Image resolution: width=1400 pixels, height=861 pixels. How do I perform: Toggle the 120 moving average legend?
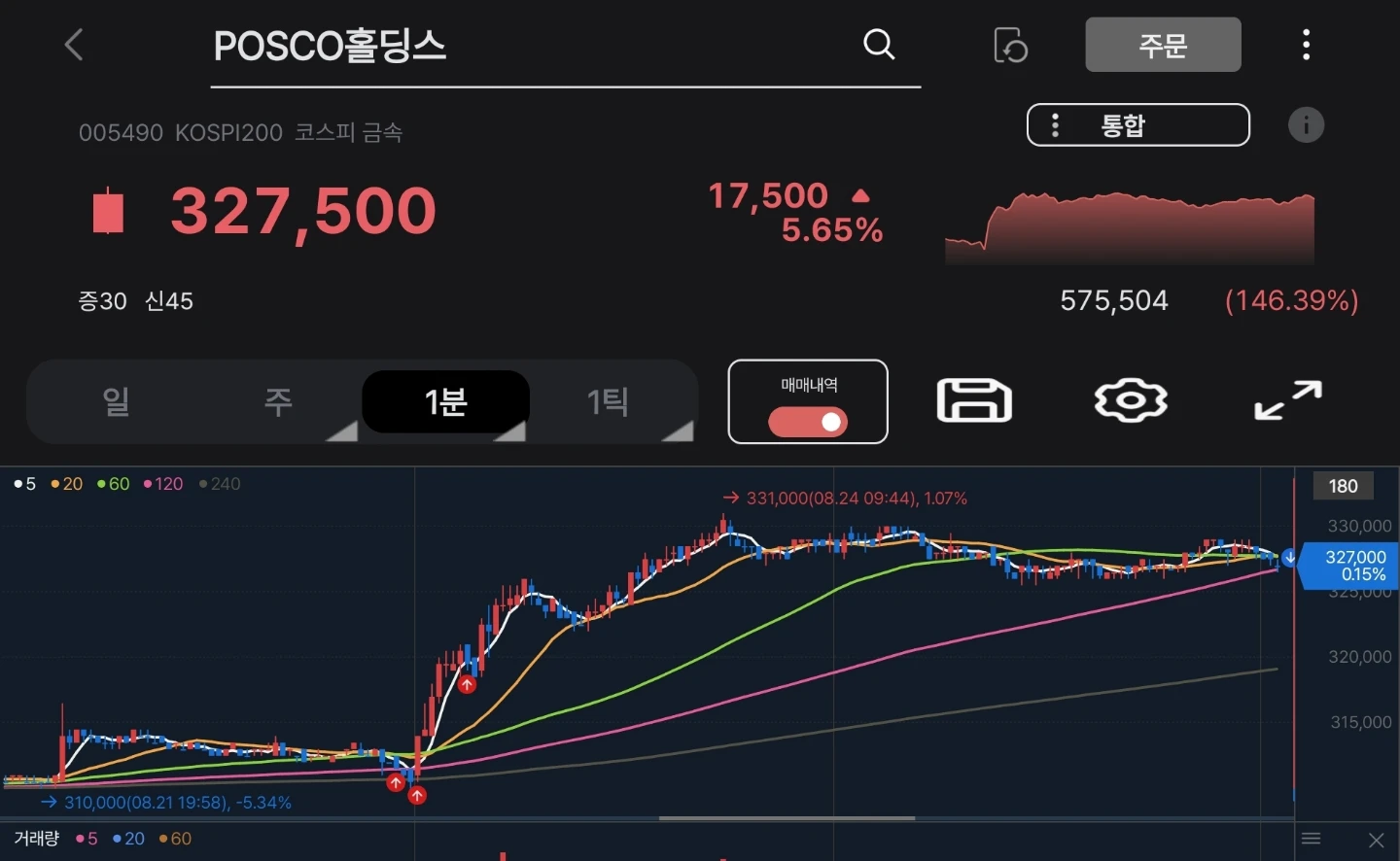163,484
